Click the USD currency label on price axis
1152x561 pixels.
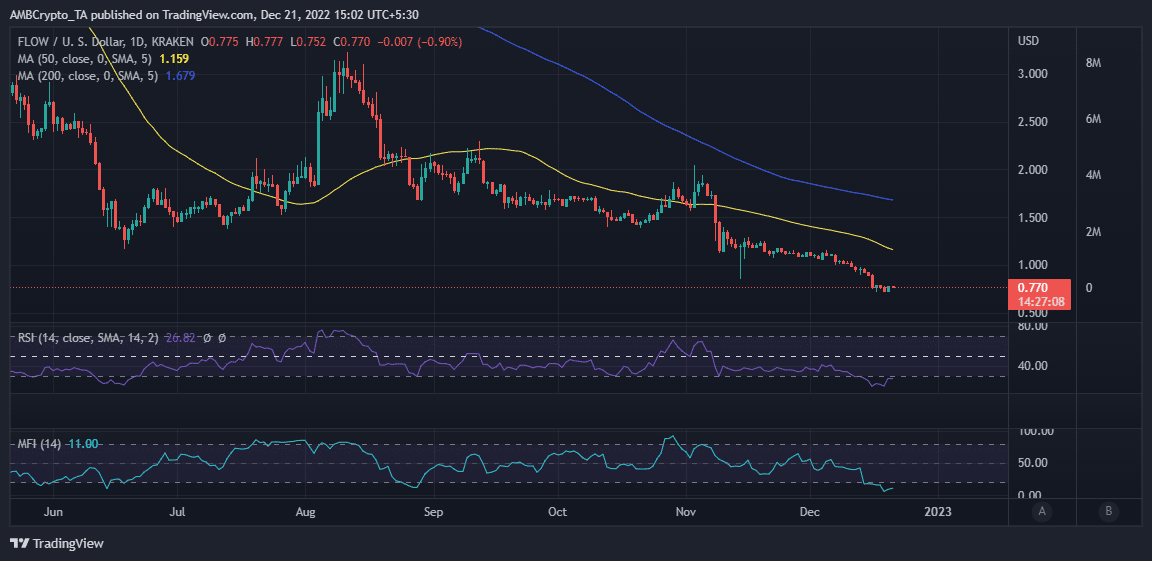click(x=1029, y=42)
